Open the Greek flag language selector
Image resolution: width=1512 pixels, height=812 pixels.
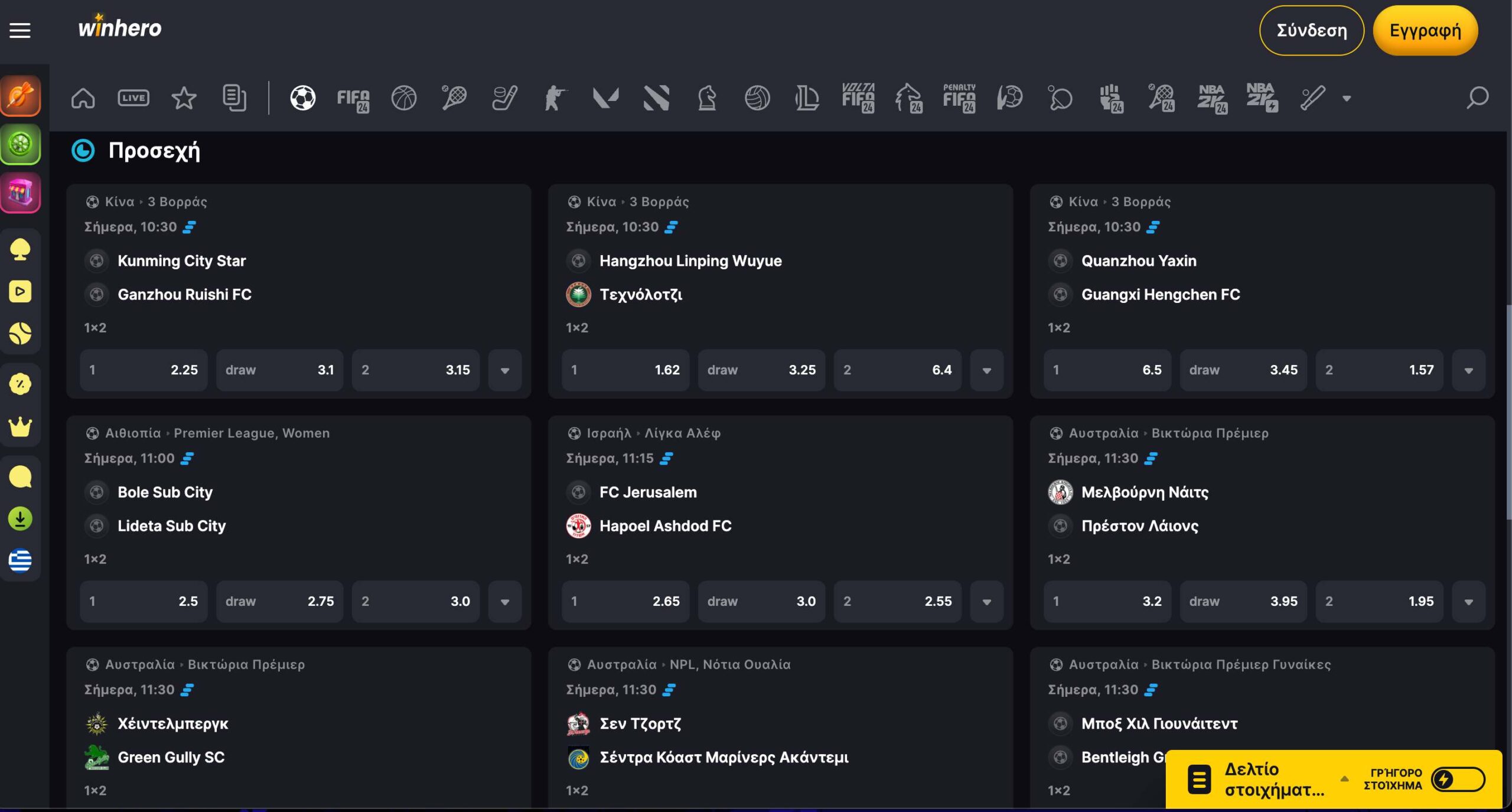(20, 560)
